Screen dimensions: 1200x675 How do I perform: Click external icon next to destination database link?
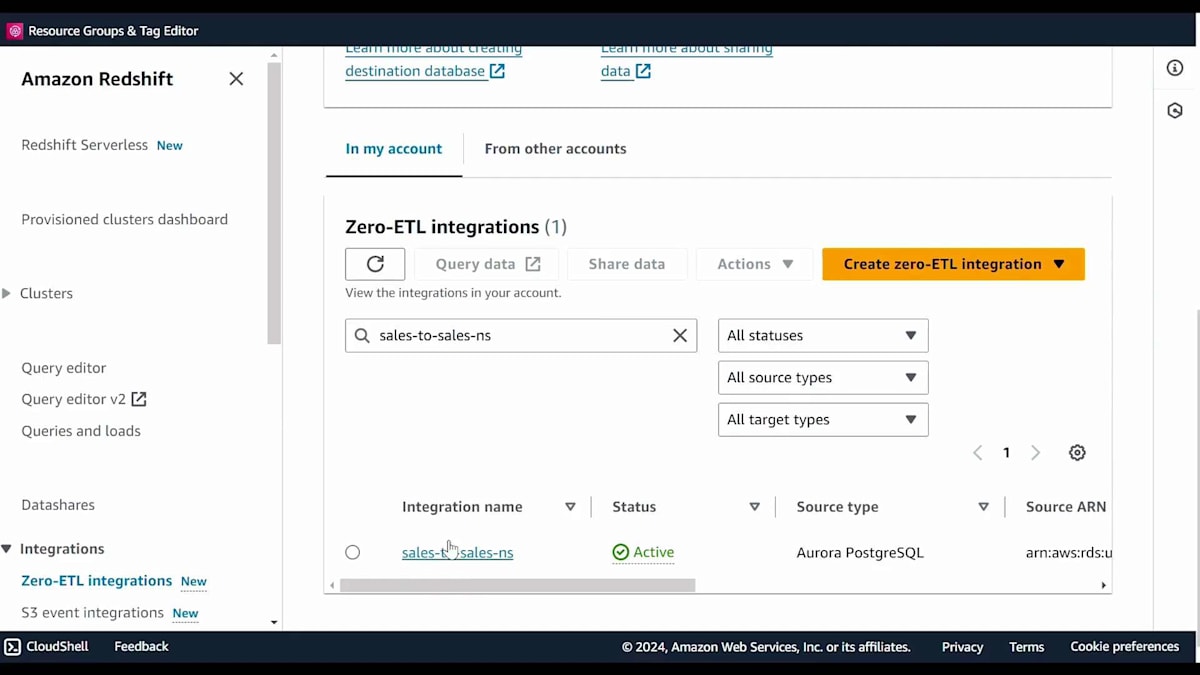tap(497, 71)
